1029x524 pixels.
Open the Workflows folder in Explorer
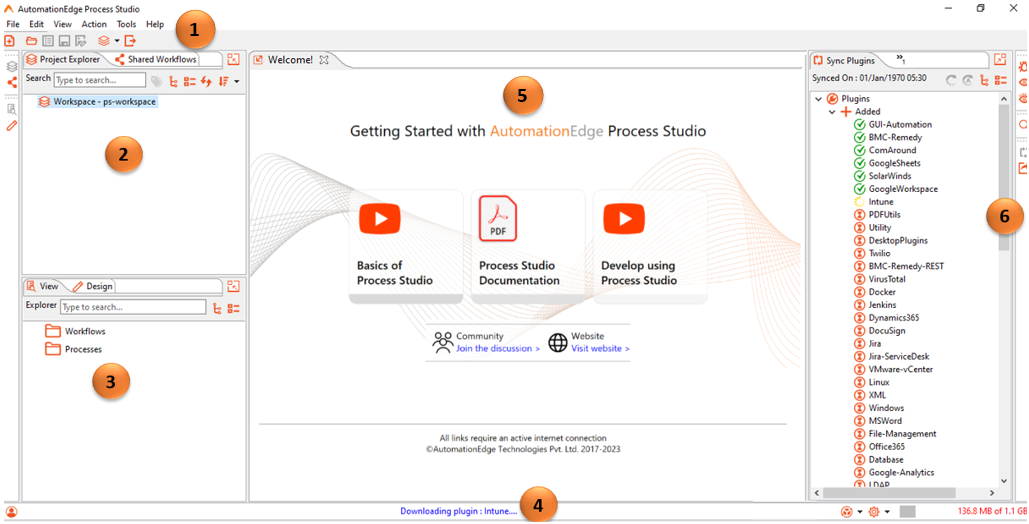84,331
